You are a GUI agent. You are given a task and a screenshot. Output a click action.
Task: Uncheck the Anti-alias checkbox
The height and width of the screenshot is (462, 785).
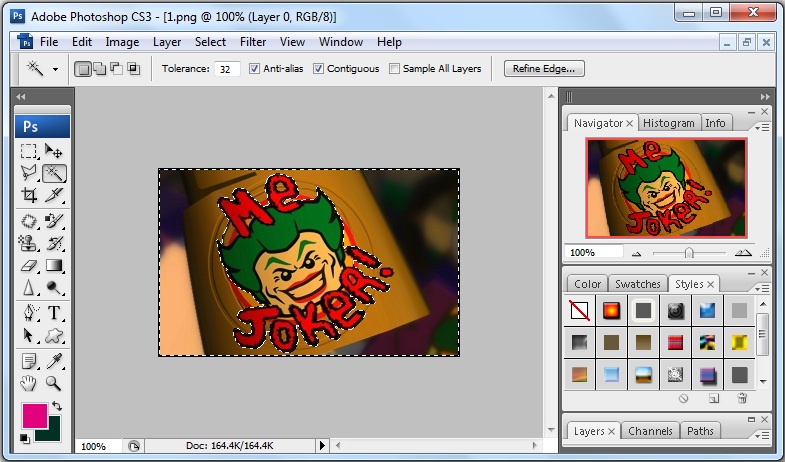tap(254, 69)
